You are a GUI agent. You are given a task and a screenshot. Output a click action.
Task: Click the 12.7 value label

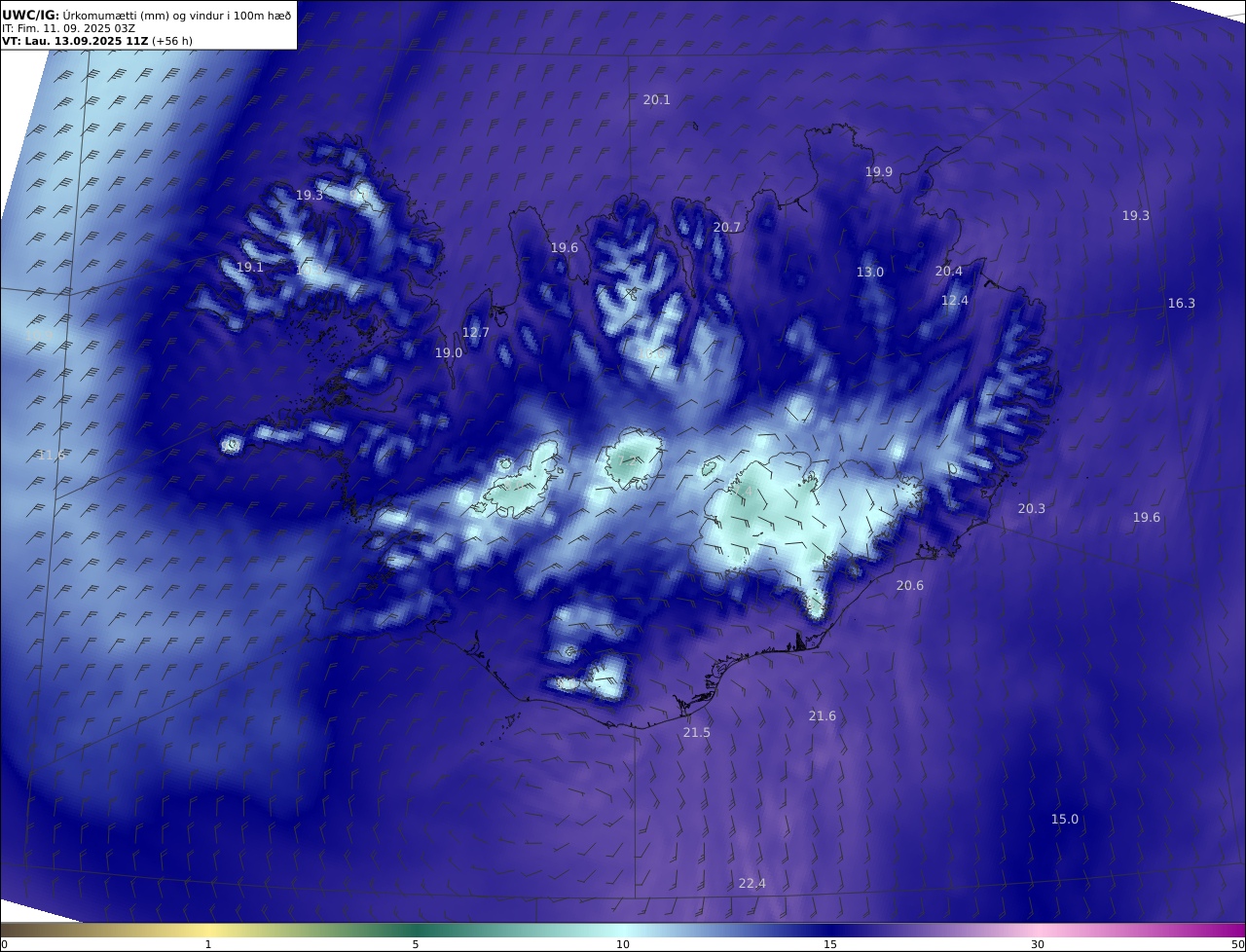(476, 333)
